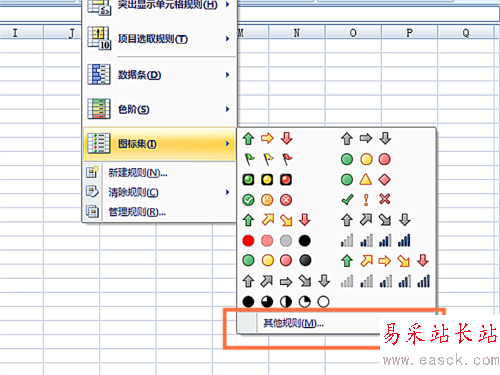Select the five quarter-pie circles icon set
This screenshot has width=500, height=375.
click(286, 302)
